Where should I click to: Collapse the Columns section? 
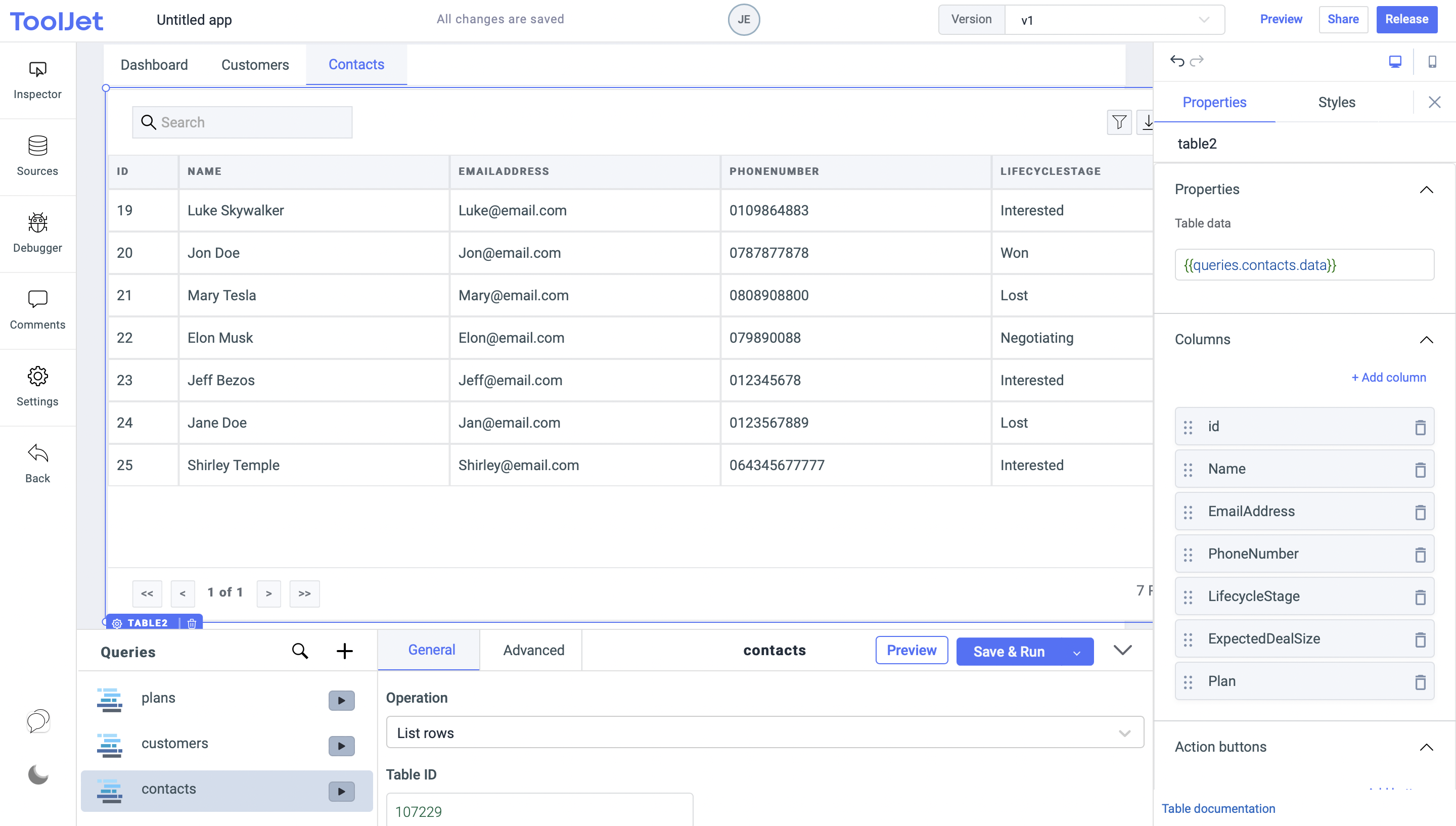[1427, 339]
